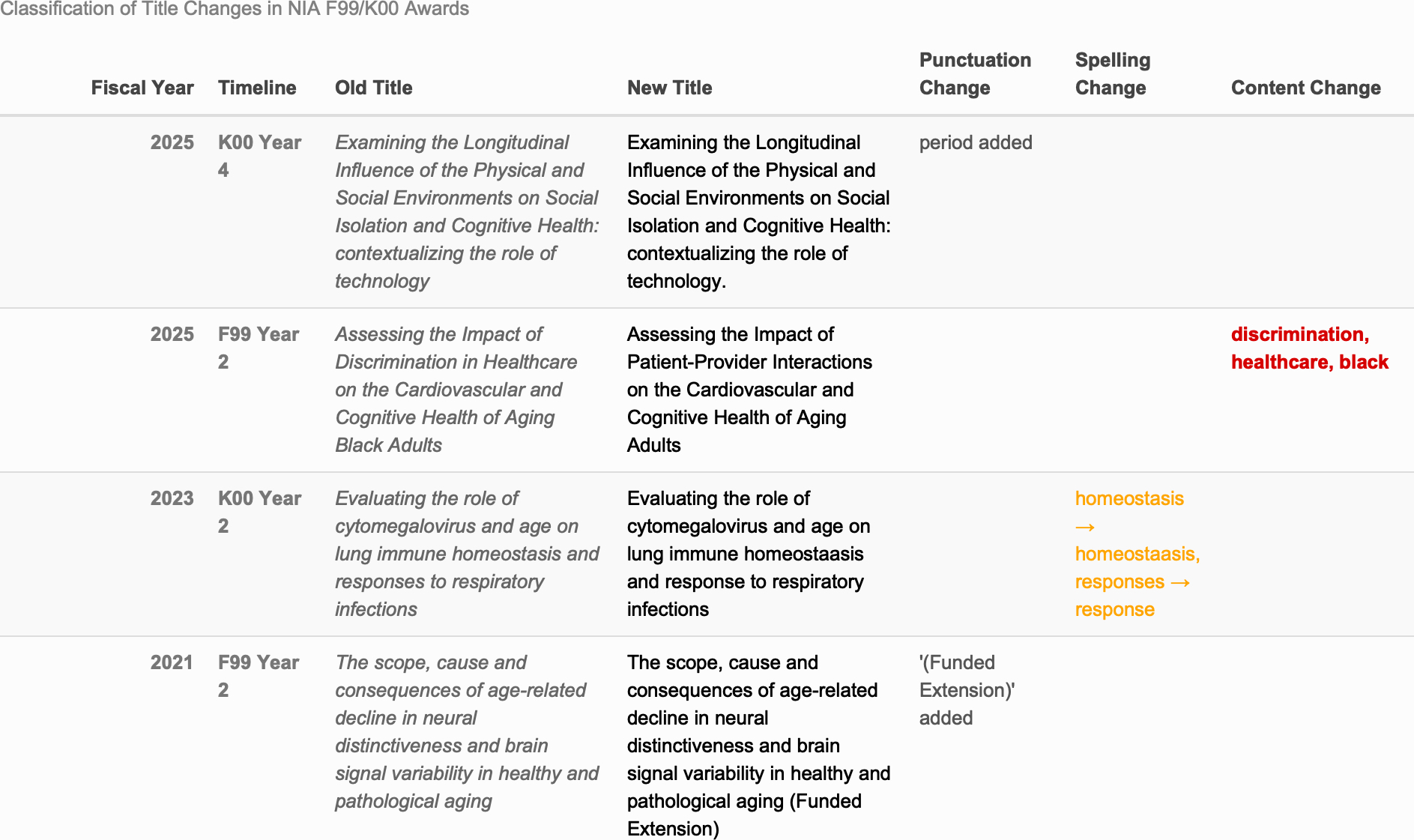Click the new title about Patient-Provider Interactions
This screenshot has width=1414, height=840.
pyautogui.click(x=749, y=390)
